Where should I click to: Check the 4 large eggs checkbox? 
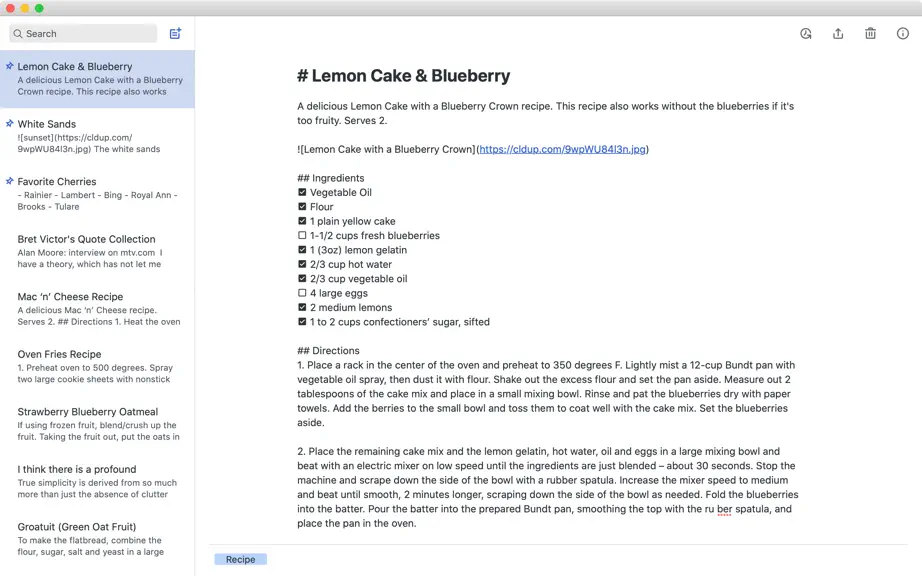pos(302,293)
